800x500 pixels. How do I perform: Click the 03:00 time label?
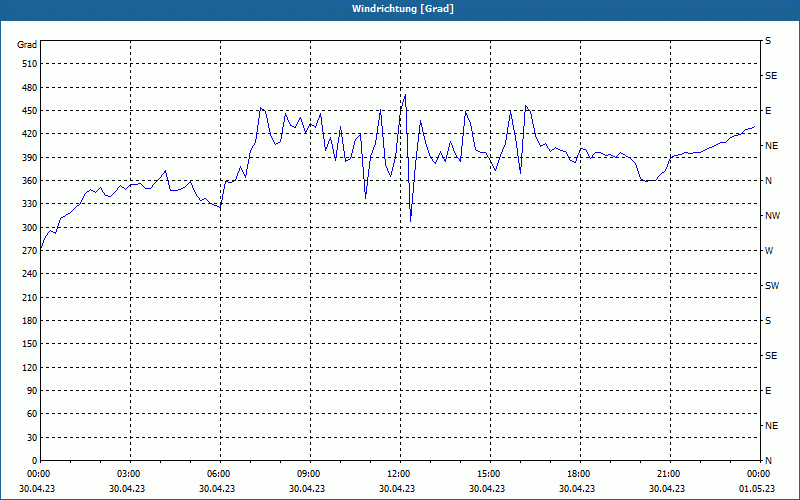[x=130, y=474]
